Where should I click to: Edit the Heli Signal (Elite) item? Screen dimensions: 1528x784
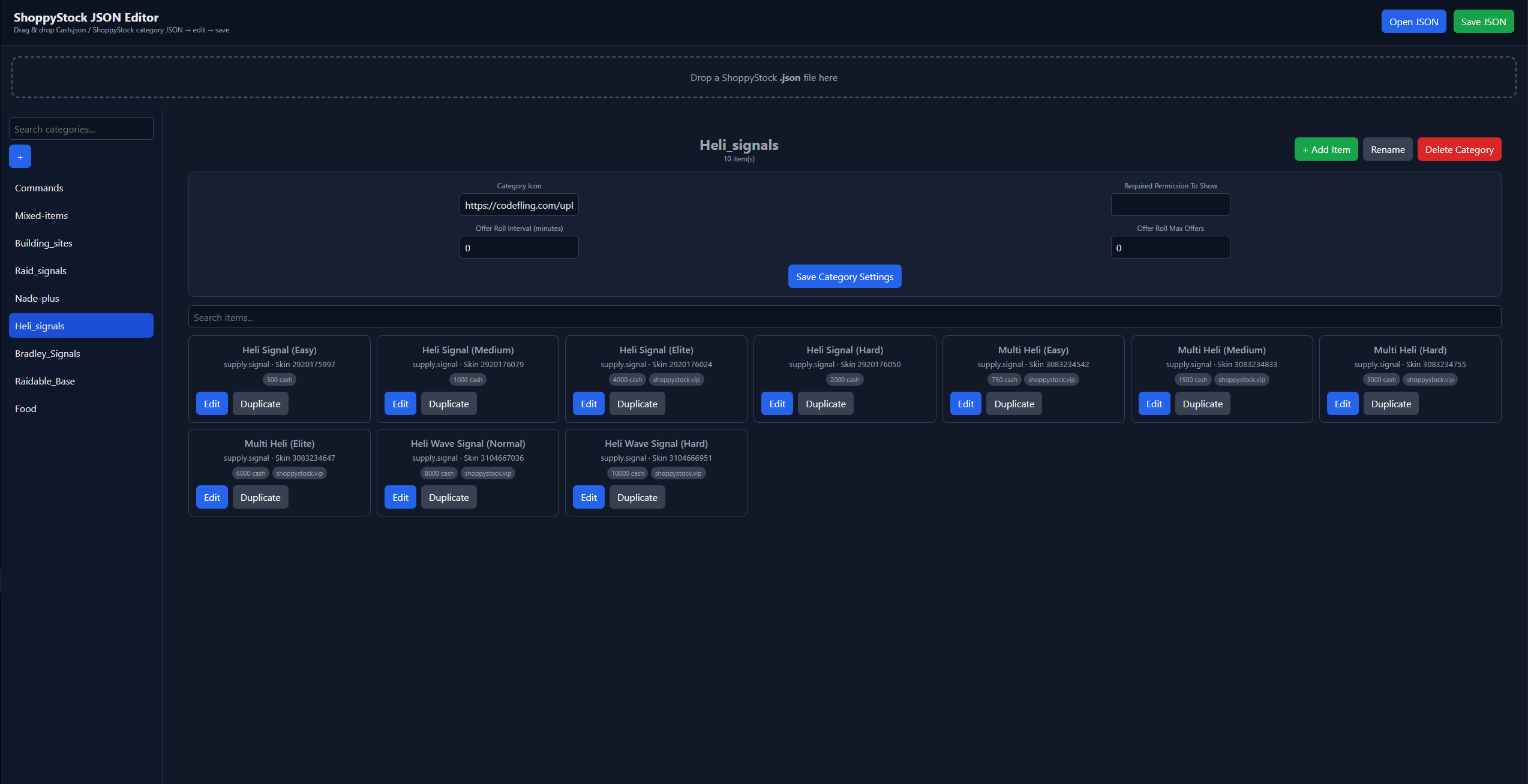tap(589, 404)
